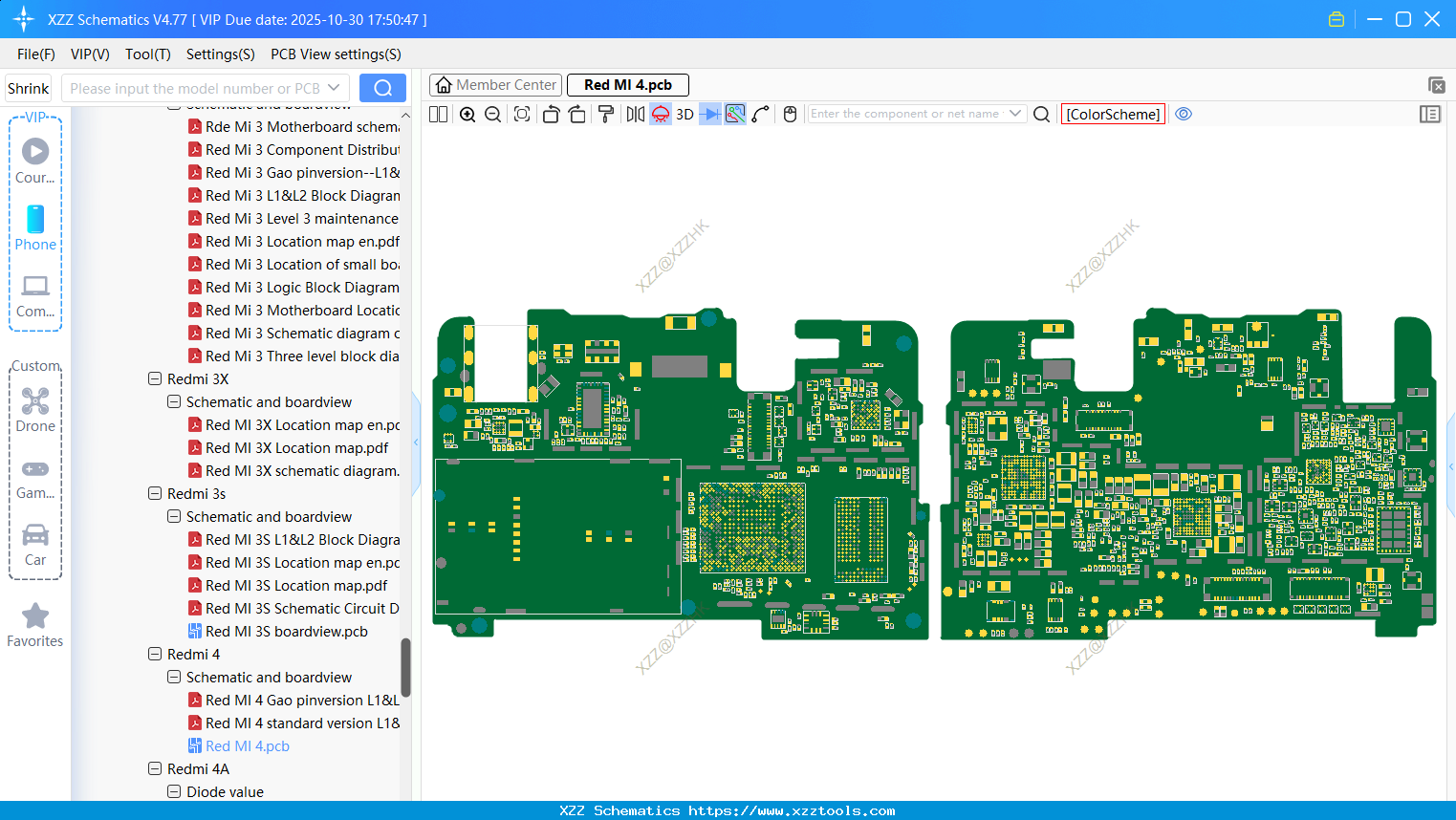The image size is (1456, 820).
Task: Open the PCB View settings menu
Action: (x=336, y=54)
